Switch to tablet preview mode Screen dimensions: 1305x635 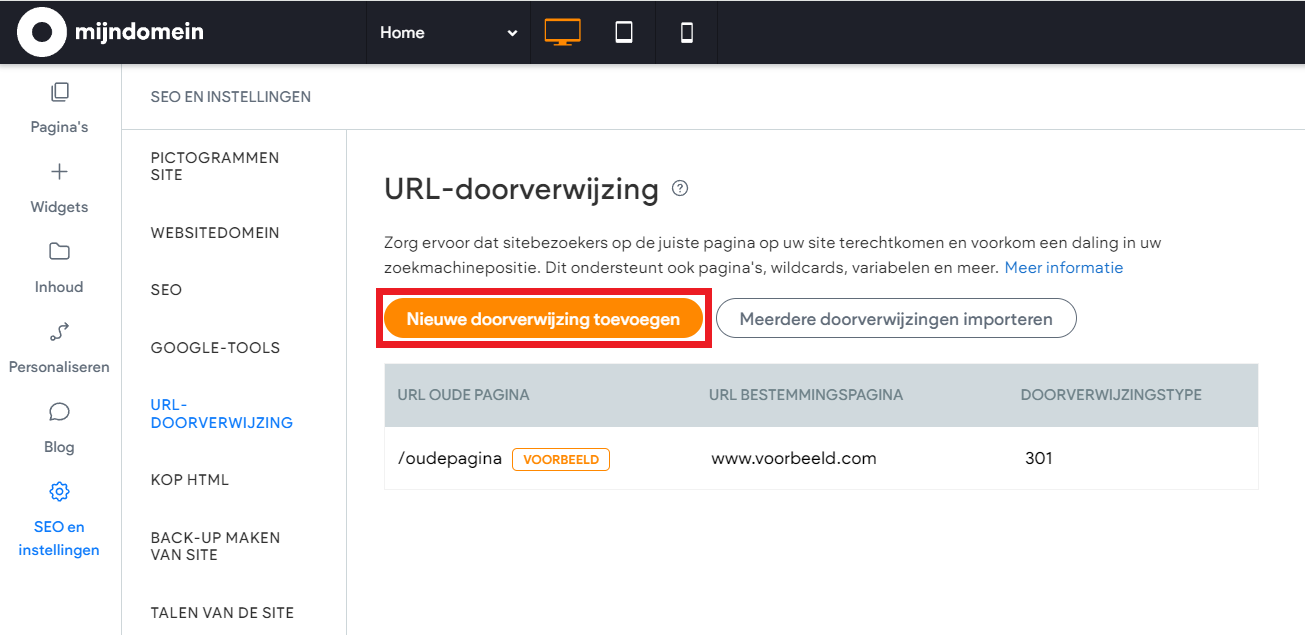click(624, 32)
